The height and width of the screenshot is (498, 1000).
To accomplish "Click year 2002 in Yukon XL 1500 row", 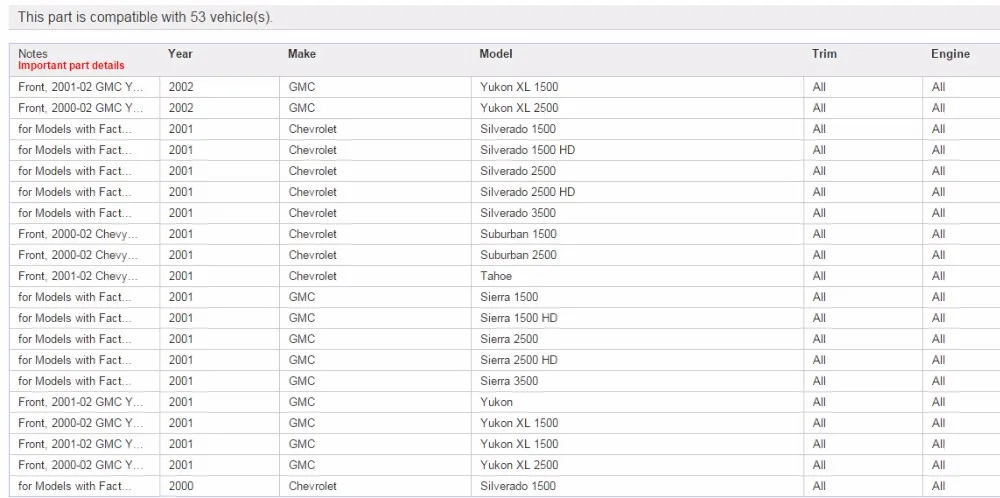I will (x=180, y=87).
